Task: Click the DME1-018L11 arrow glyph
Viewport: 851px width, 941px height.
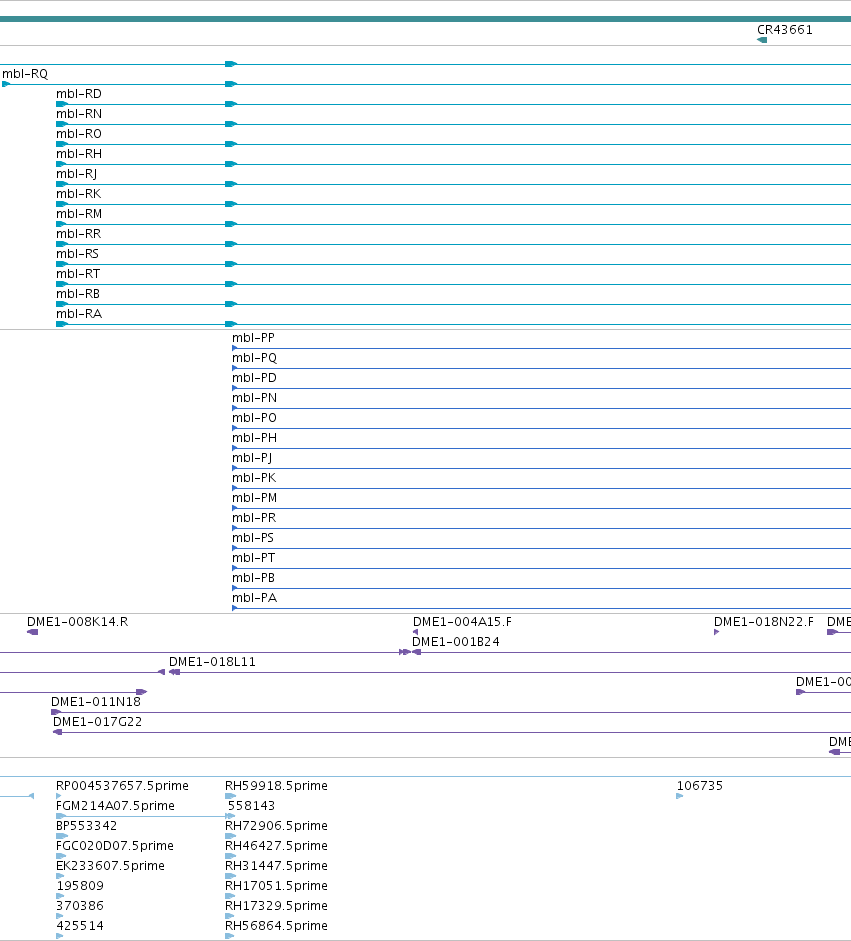Action: 175,672
